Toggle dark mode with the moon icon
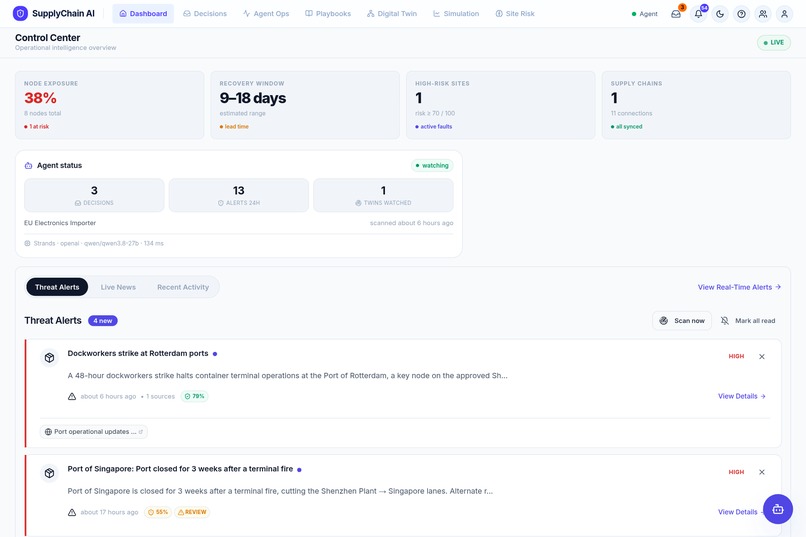806x537 pixels. point(720,14)
